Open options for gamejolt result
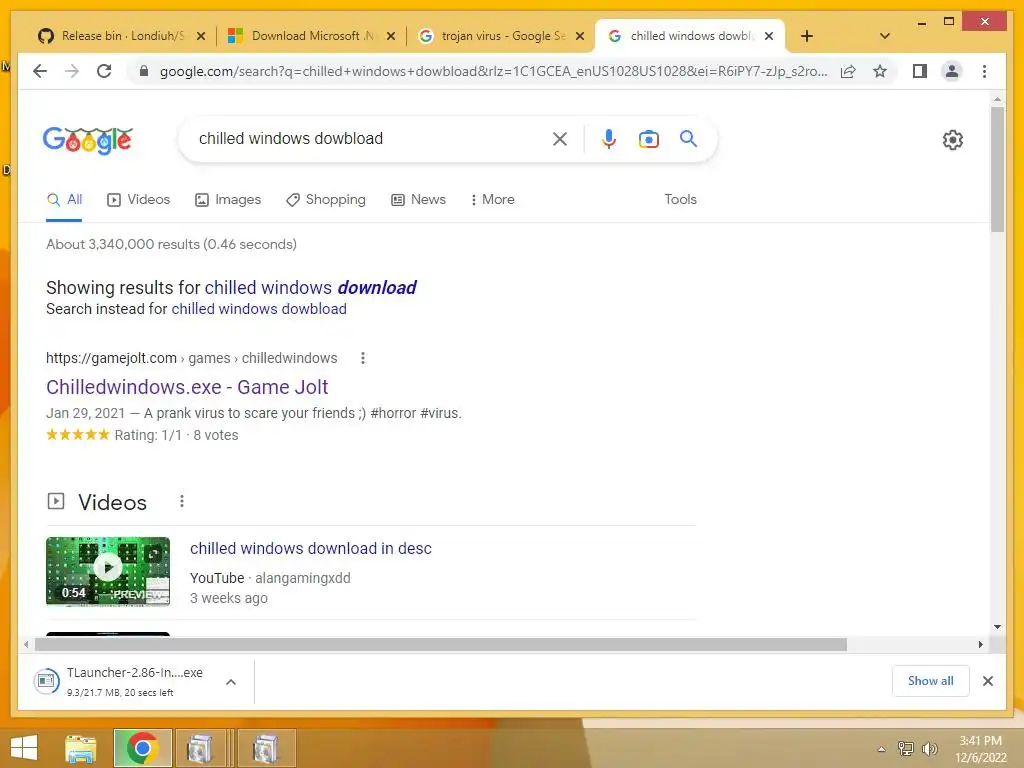This screenshot has height=768, width=1024. (363, 358)
